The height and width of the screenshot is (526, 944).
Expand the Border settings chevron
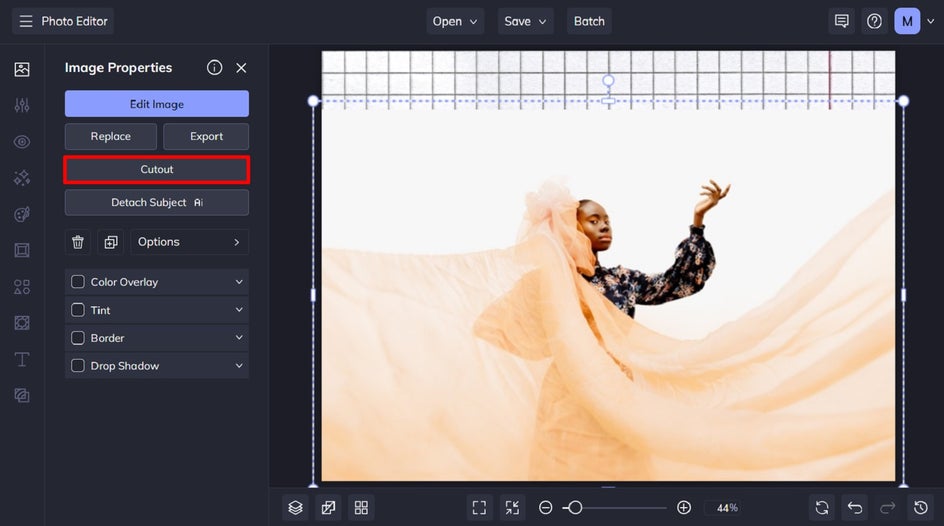point(239,338)
